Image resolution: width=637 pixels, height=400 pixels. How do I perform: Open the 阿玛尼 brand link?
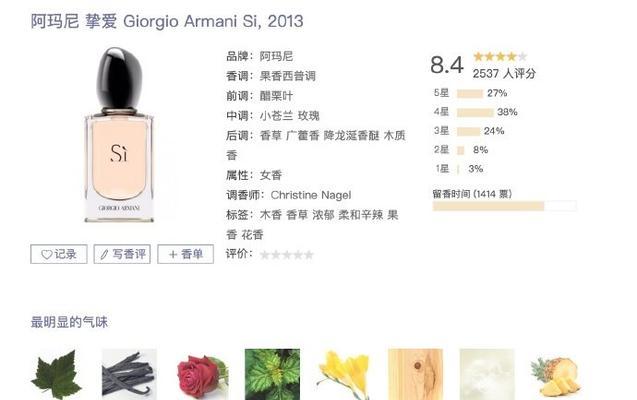(276, 56)
